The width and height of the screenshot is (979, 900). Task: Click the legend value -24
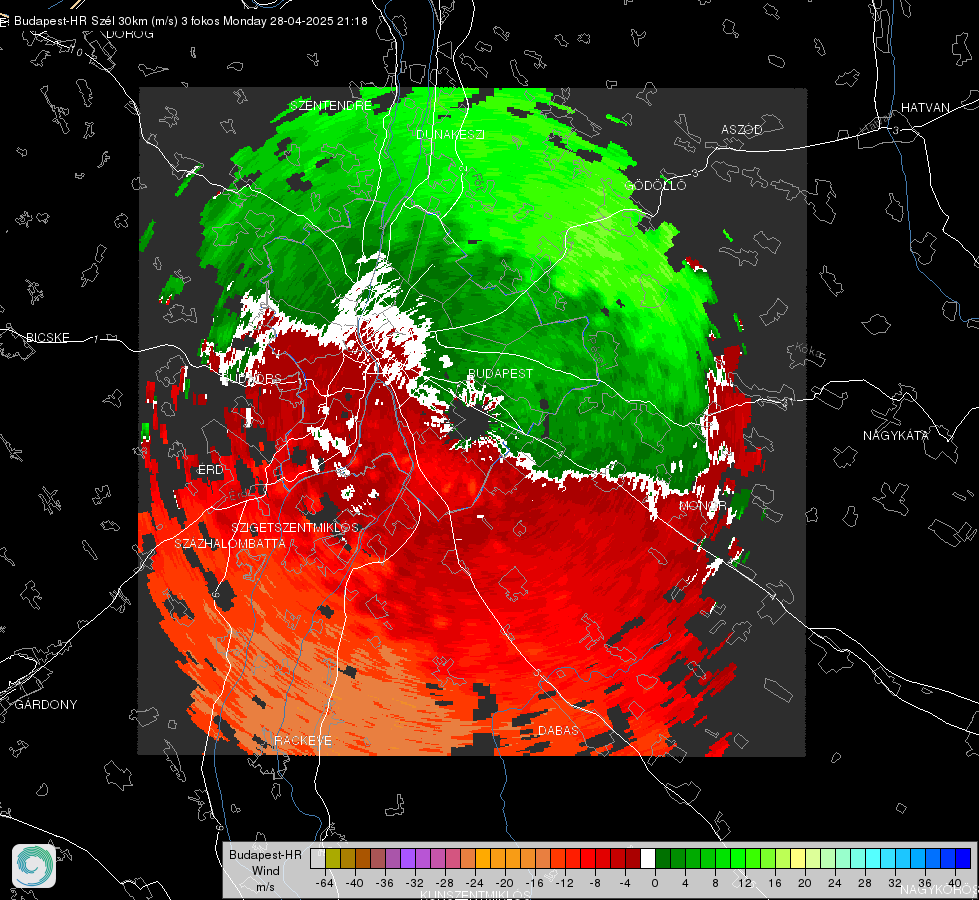(x=475, y=884)
